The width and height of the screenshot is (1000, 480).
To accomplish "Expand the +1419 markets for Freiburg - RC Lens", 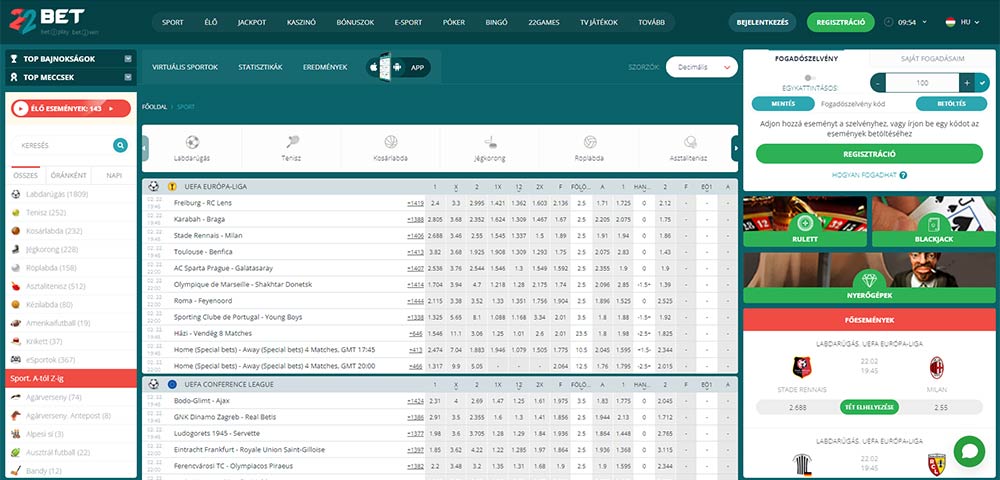I will pyautogui.click(x=415, y=203).
